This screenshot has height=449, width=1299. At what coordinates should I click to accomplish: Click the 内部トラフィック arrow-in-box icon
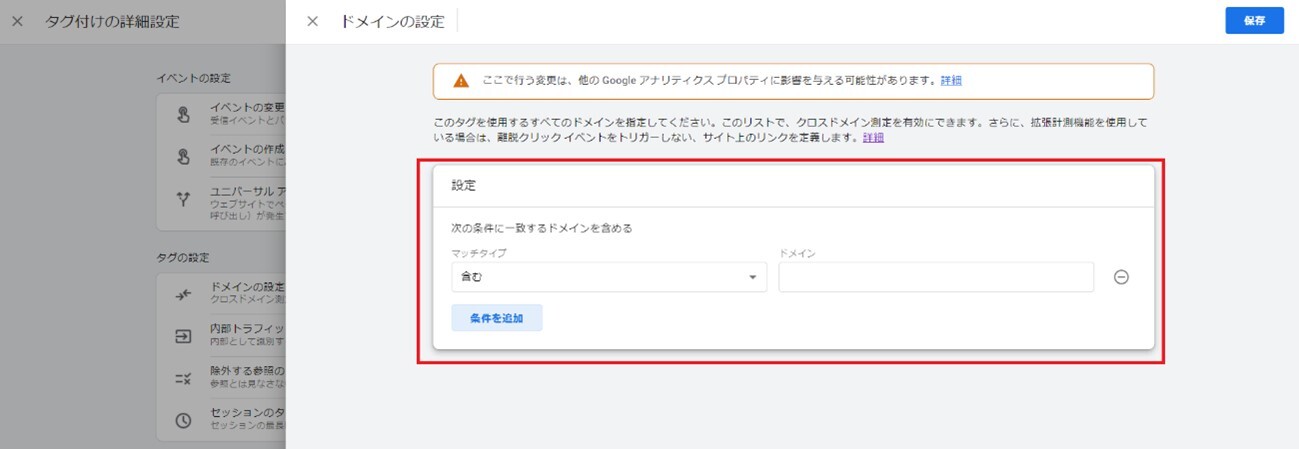tap(183, 336)
